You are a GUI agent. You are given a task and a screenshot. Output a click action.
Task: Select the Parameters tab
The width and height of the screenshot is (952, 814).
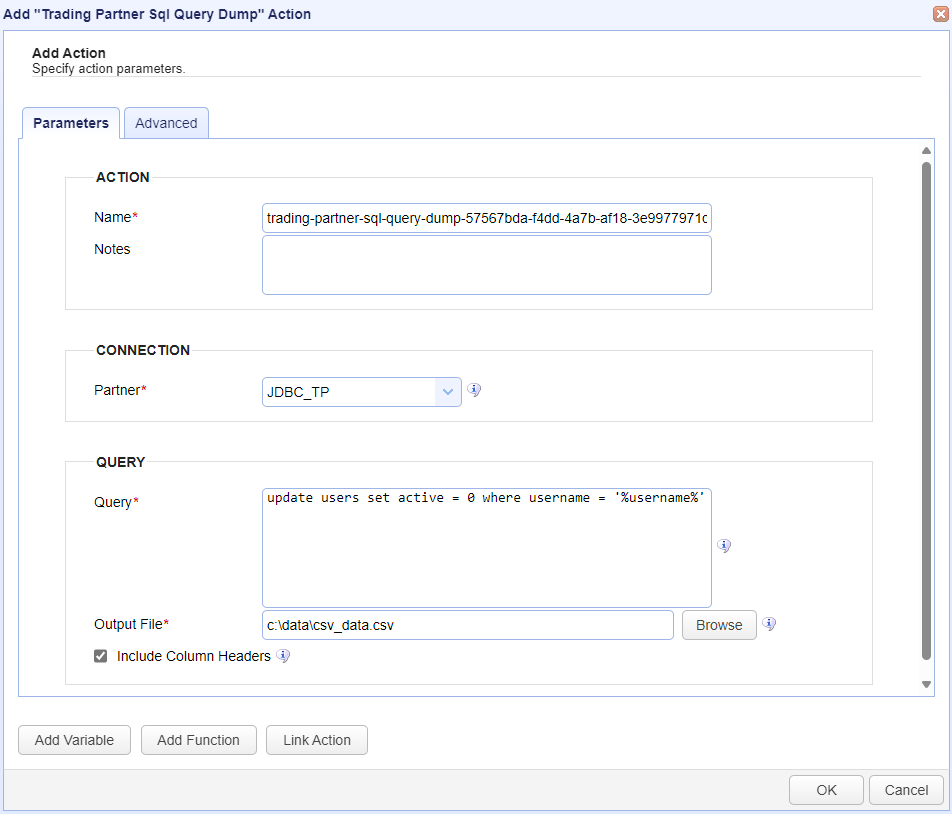[71, 123]
